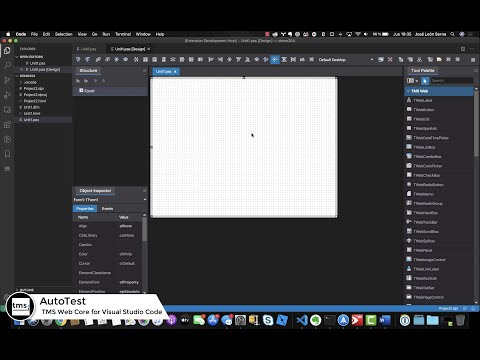Close the Unit1.pas form designer tab
Viewport: 480px width, 360px height.
coord(175,72)
